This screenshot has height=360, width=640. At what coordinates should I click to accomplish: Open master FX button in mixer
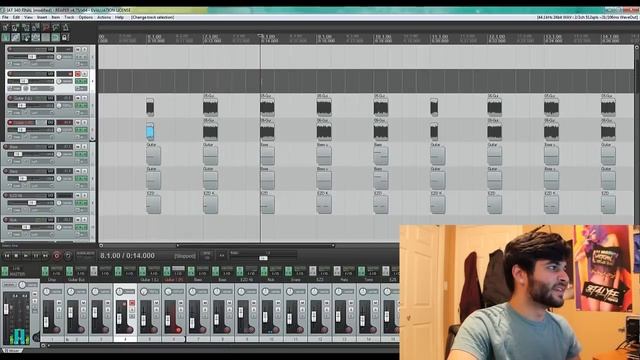[4, 271]
